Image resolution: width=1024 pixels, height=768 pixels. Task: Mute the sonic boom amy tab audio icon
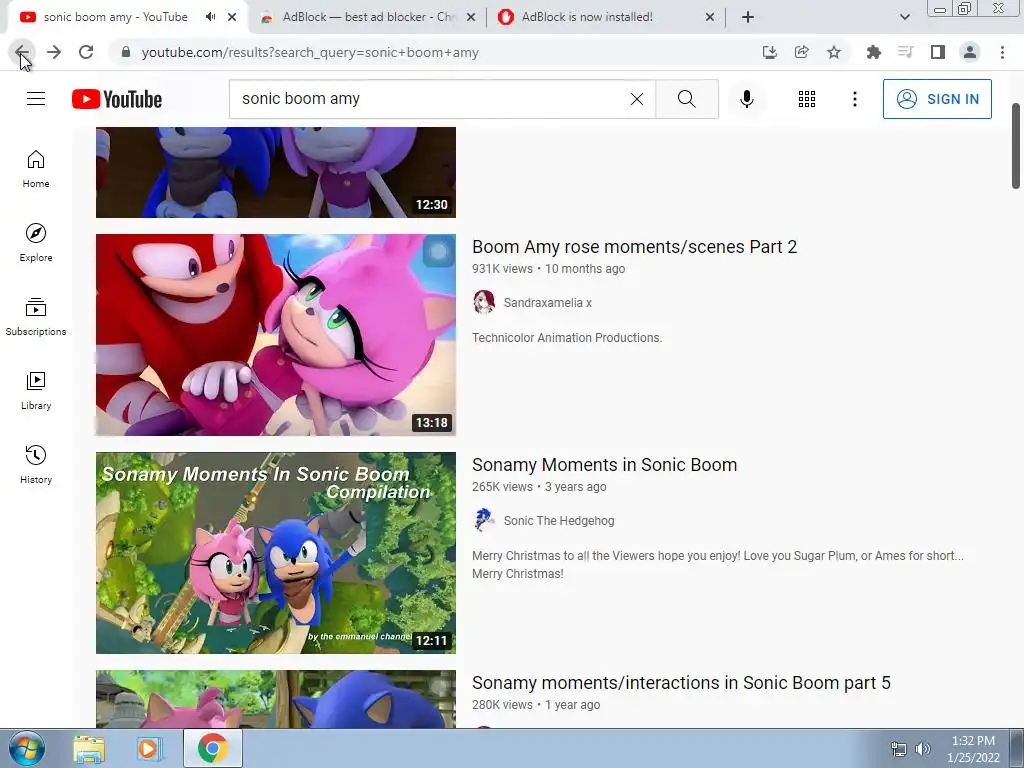[210, 17]
